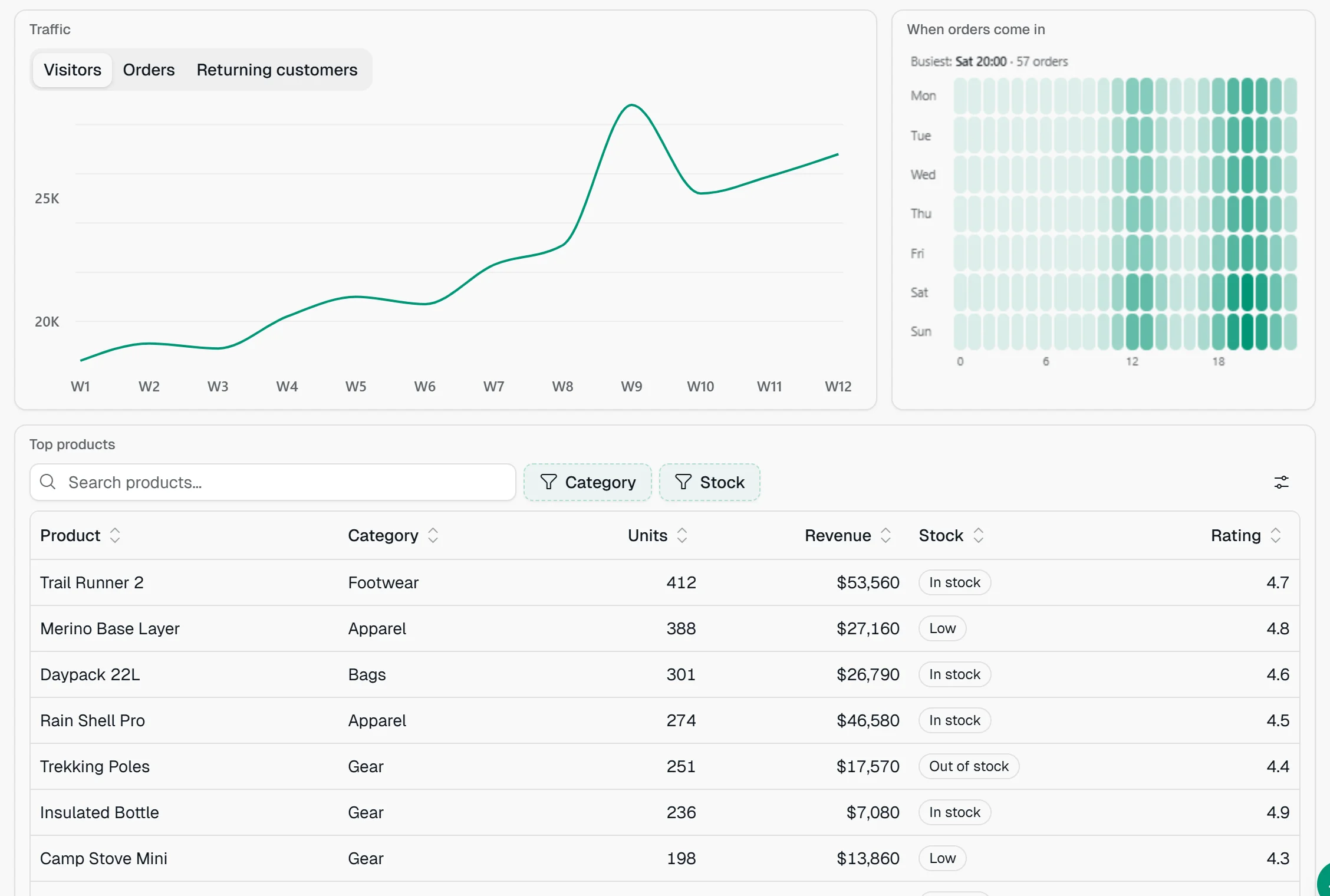Click the Out of stock badge

tap(969, 766)
